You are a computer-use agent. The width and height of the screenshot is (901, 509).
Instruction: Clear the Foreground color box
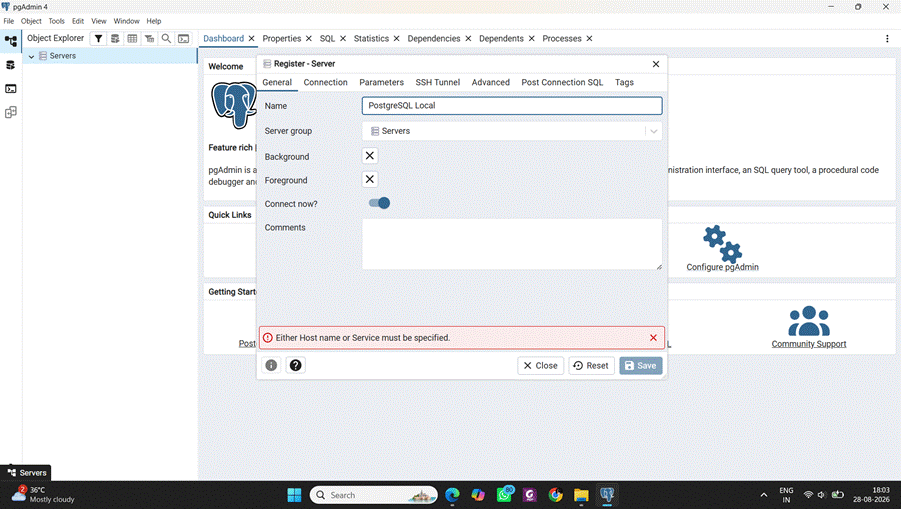click(369, 179)
